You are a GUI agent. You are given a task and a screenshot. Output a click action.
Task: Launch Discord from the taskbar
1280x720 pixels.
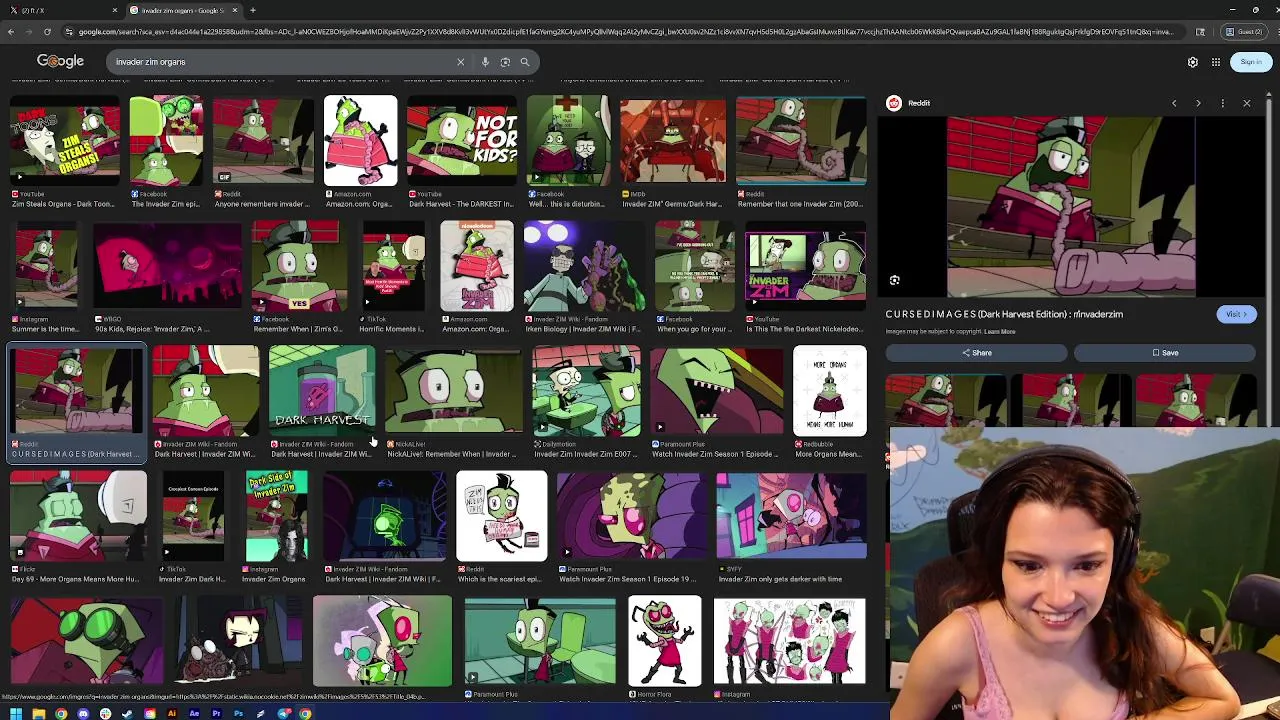(83, 713)
